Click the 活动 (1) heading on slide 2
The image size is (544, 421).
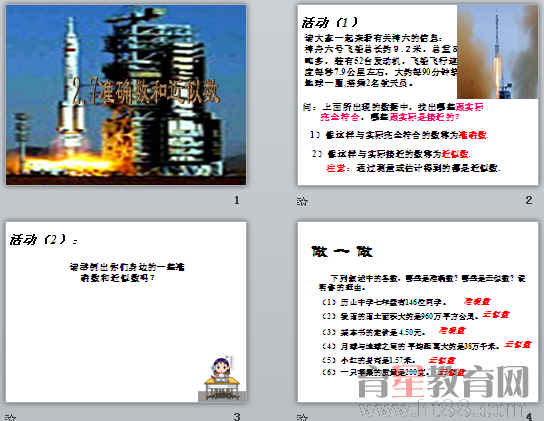329,23
